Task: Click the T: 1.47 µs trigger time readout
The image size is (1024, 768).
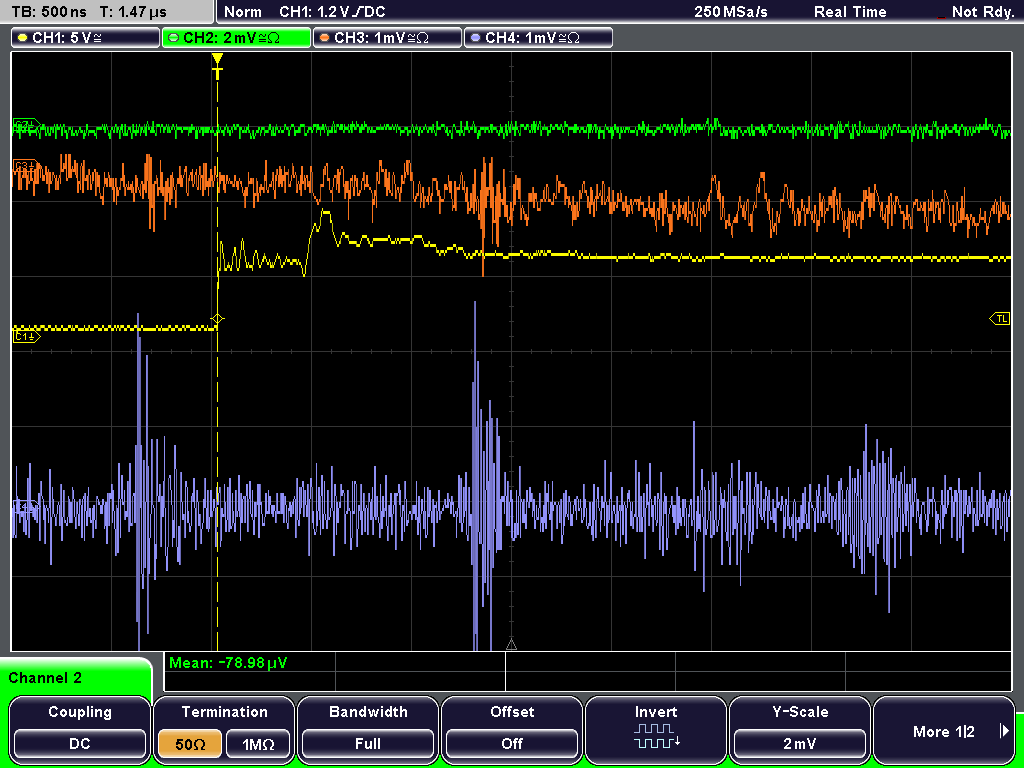Action: [x=133, y=12]
